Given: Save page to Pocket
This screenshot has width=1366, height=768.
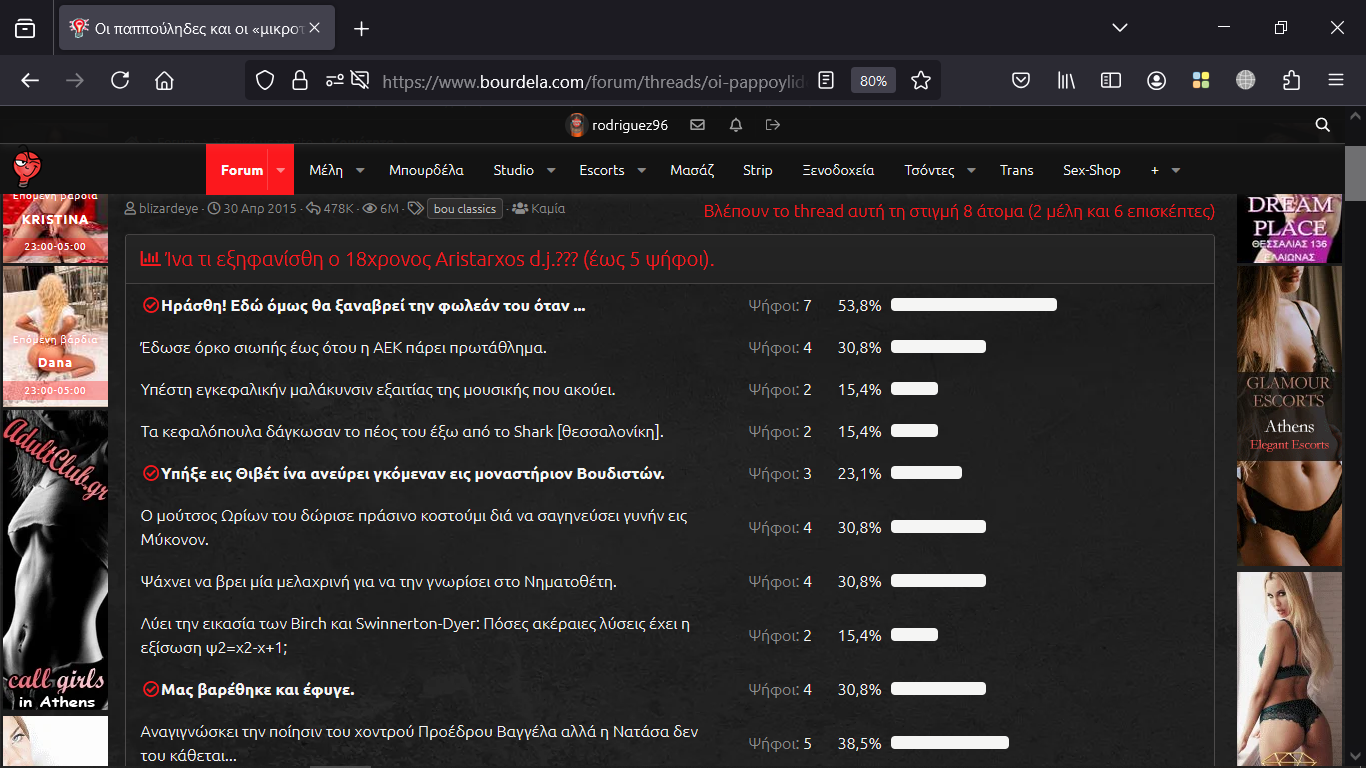Looking at the screenshot, I should [1021, 80].
